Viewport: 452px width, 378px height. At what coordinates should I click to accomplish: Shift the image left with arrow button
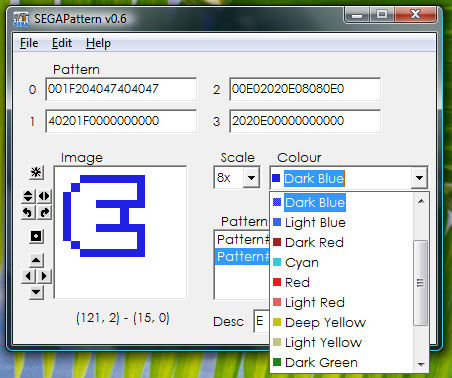(28, 276)
